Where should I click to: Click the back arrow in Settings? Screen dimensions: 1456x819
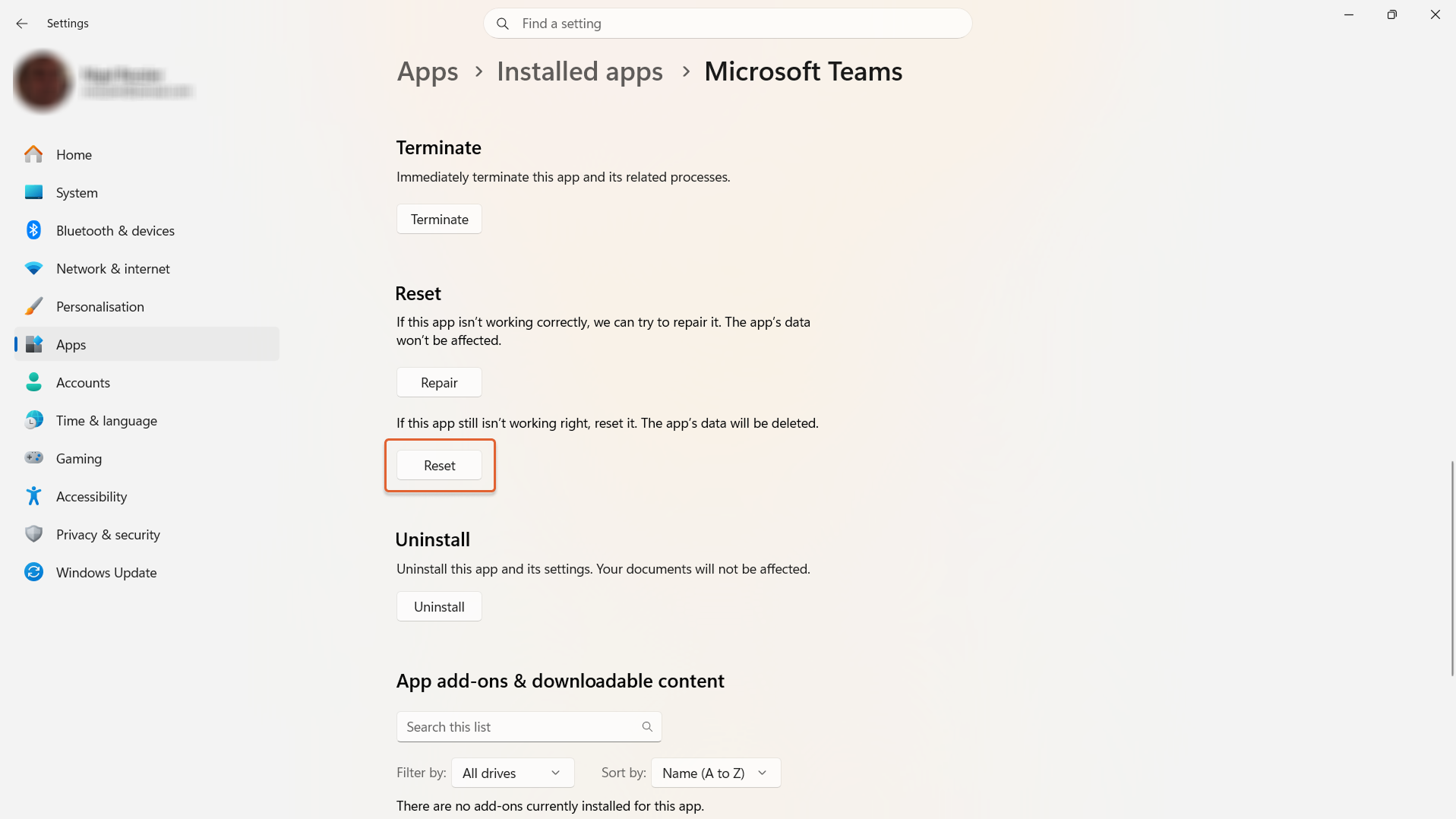(22, 24)
